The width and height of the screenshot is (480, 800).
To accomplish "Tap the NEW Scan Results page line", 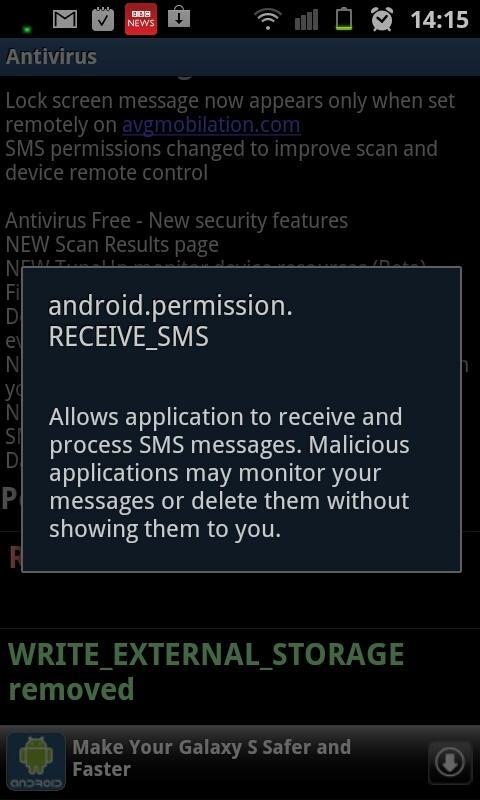I will click(112, 245).
